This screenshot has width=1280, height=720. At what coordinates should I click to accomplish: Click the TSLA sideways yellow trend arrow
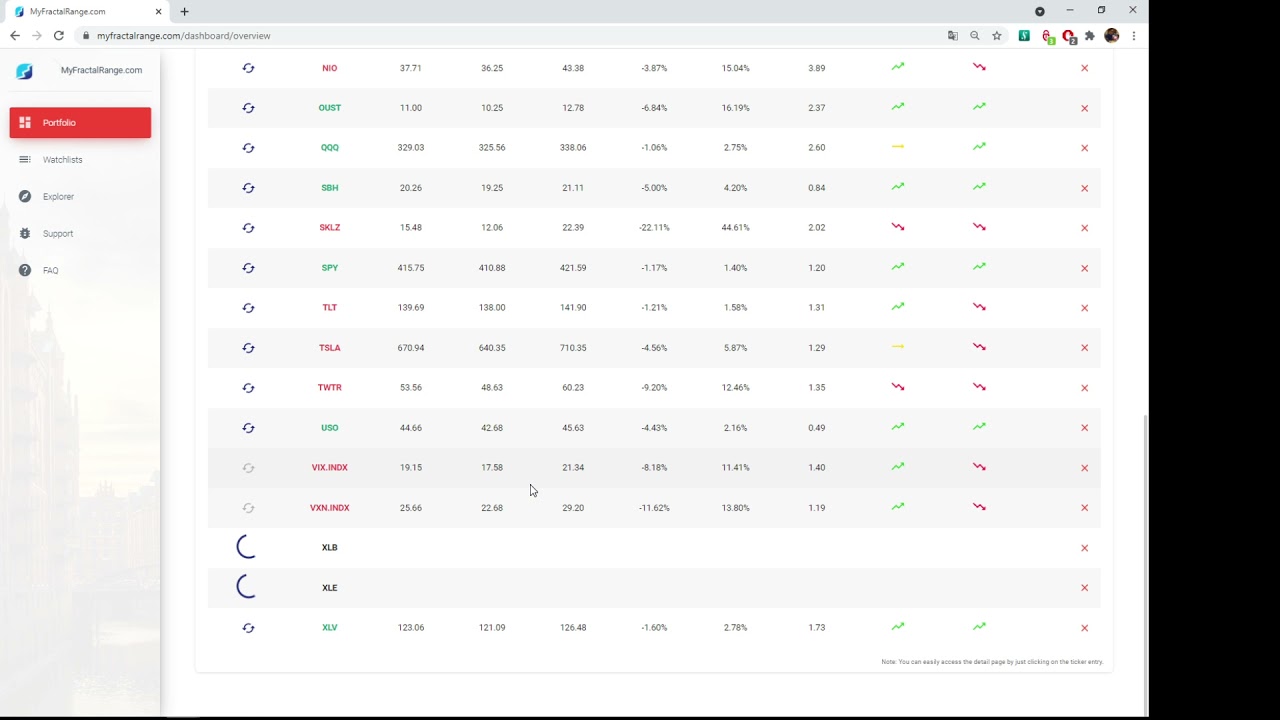898,347
